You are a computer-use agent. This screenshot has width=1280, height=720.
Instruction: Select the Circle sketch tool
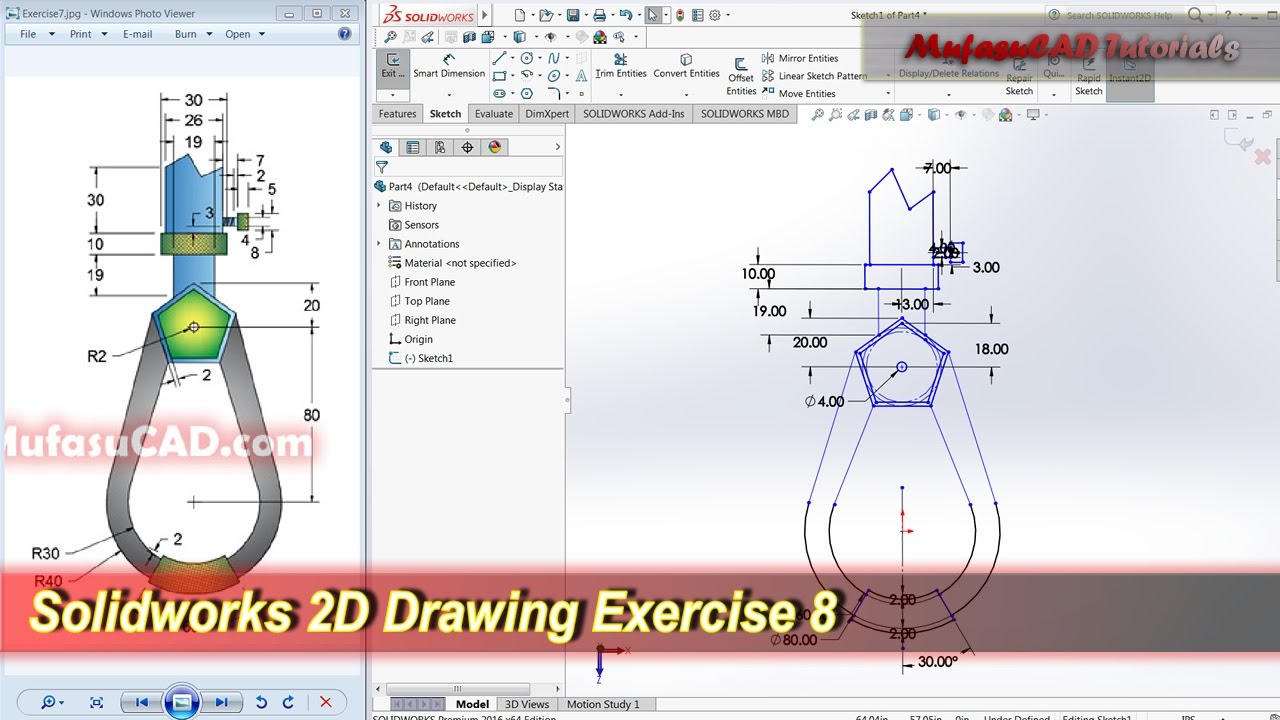pos(527,58)
